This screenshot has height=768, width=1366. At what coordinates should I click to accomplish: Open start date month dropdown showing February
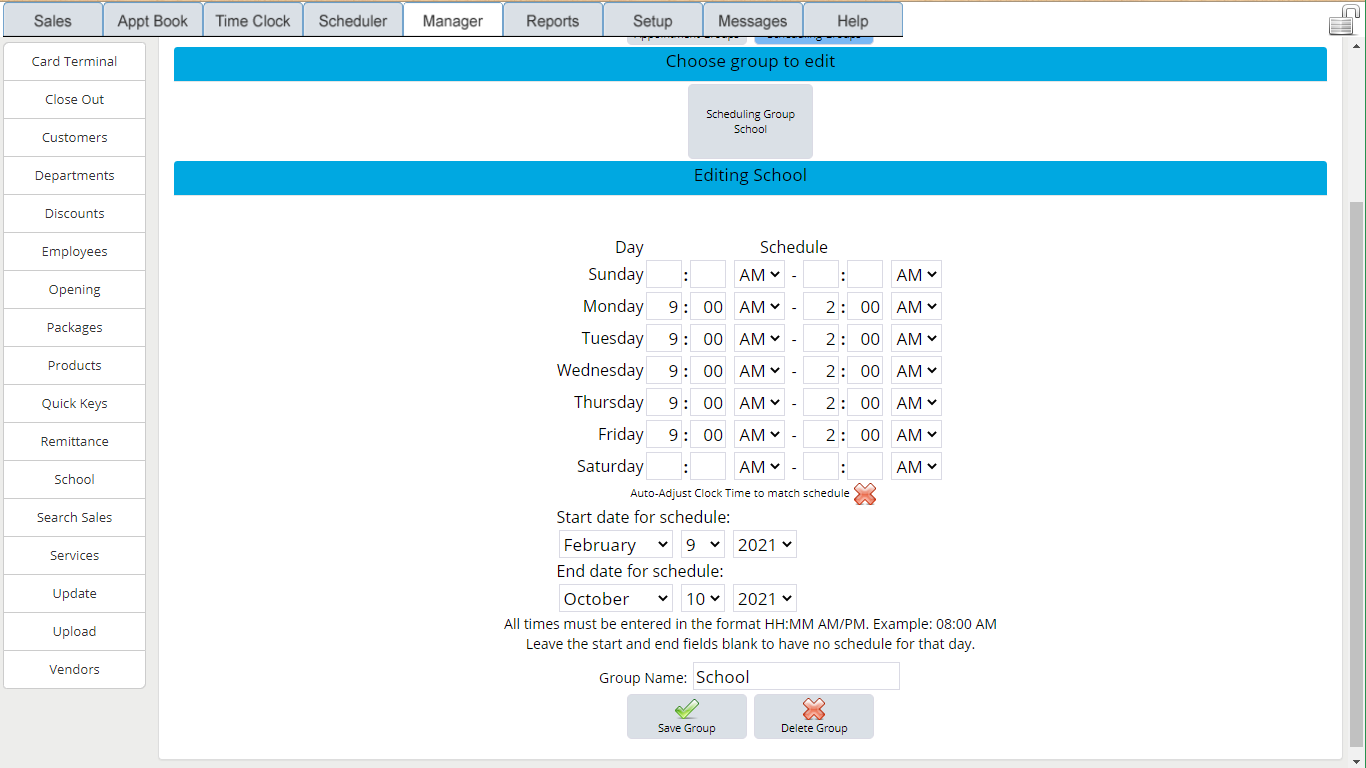[615, 545]
